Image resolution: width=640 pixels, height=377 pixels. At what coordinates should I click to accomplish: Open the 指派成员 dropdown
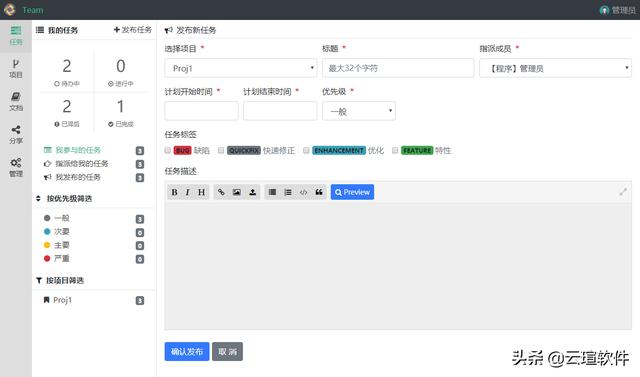pos(556,68)
